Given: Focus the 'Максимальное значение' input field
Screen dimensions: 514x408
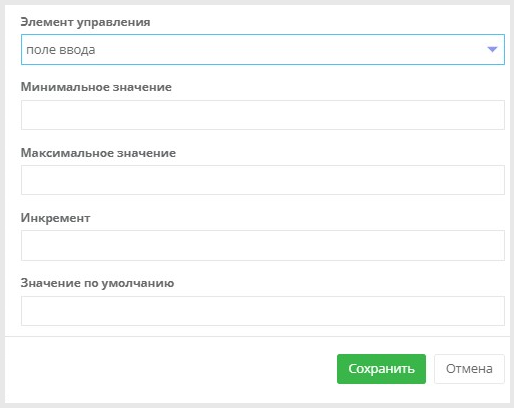Looking at the screenshot, I should point(263,180).
